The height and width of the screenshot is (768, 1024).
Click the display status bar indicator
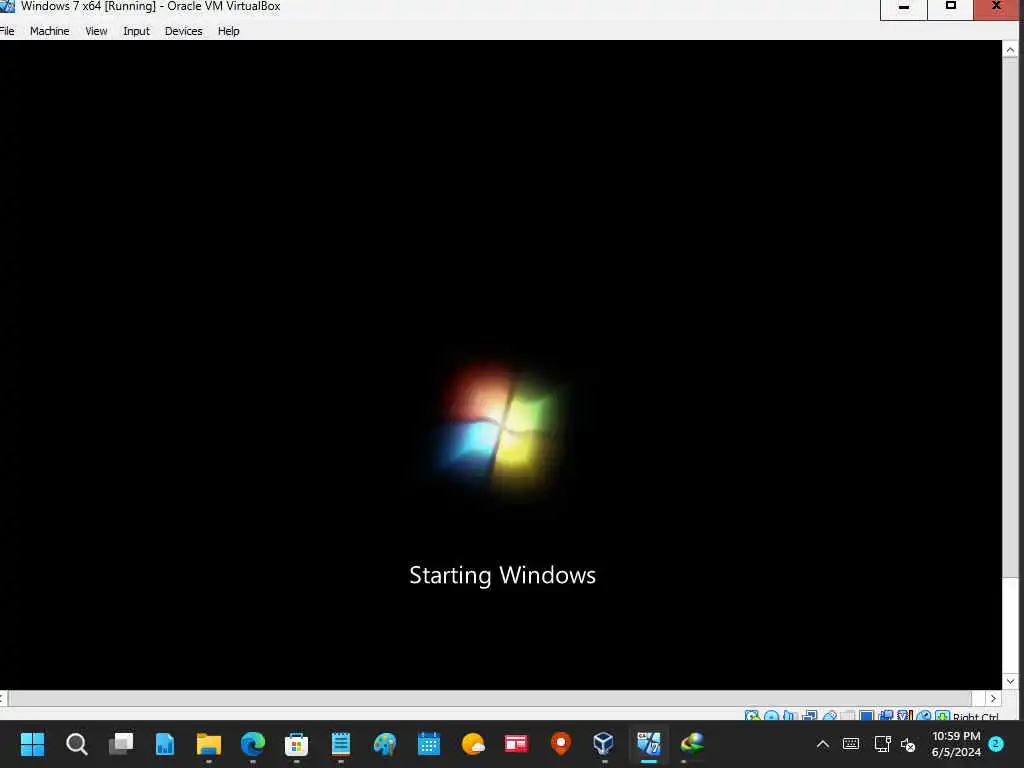click(867, 715)
